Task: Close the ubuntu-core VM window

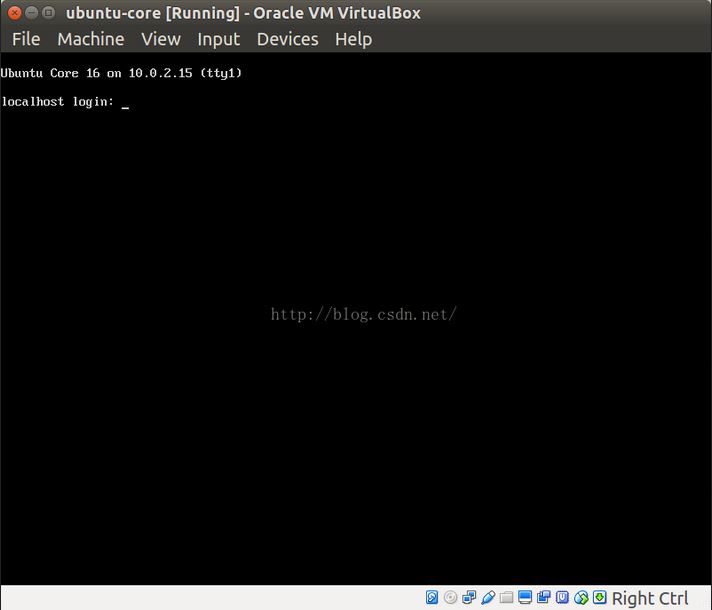Action: tap(13, 13)
